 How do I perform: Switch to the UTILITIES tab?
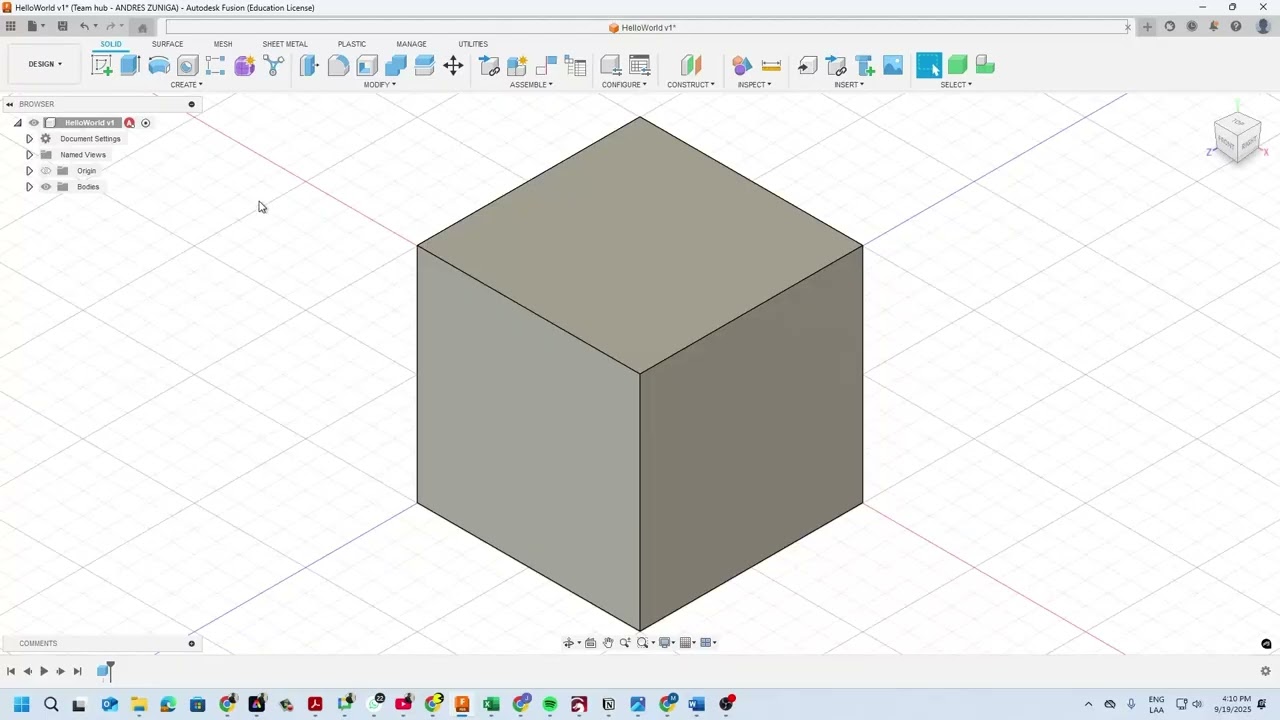pyautogui.click(x=473, y=44)
